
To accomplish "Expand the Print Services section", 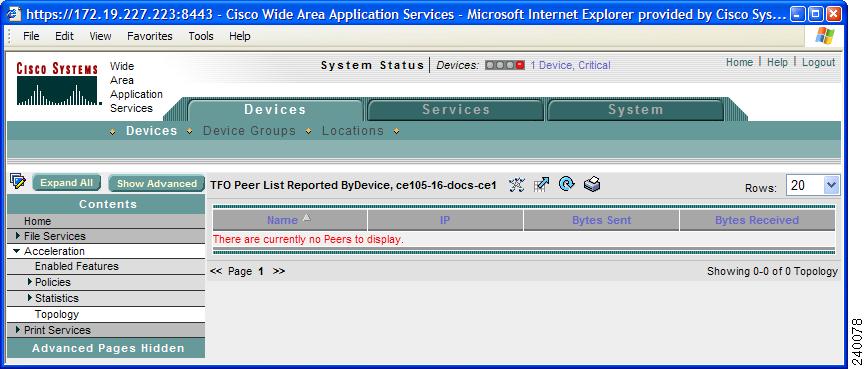I will click(x=18, y=330).
